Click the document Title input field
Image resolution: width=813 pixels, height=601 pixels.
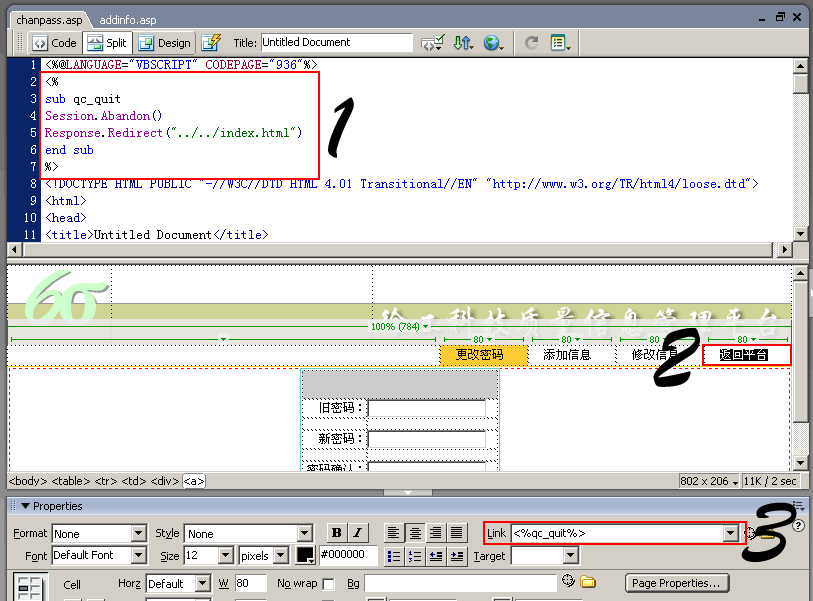click(x=336, y=43)
